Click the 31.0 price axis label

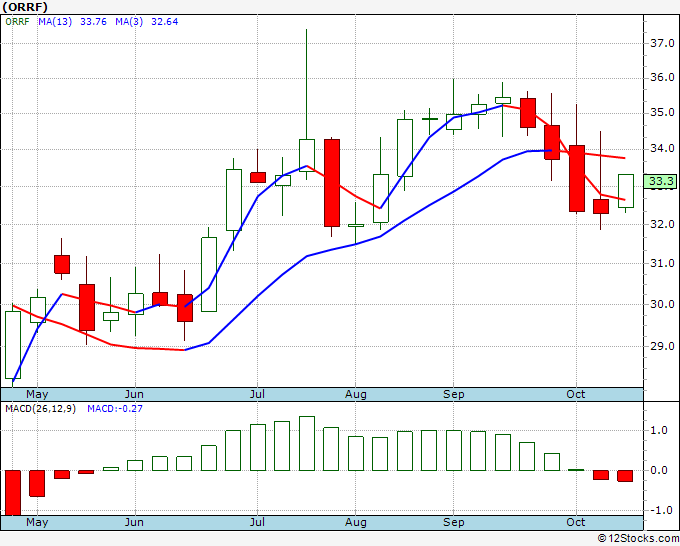click(662, 263)
